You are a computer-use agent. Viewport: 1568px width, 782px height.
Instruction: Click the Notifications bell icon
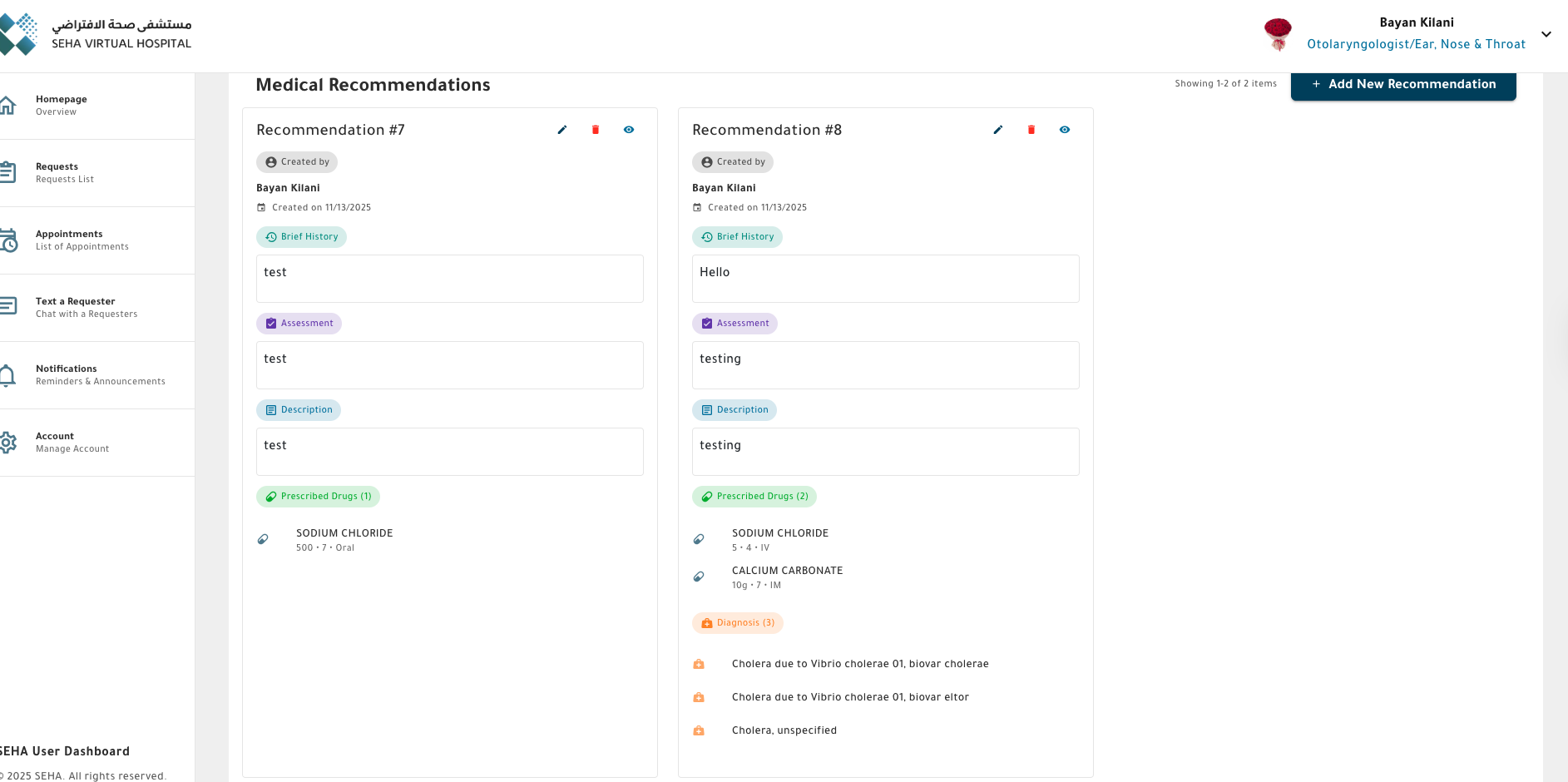click(8, 374)
